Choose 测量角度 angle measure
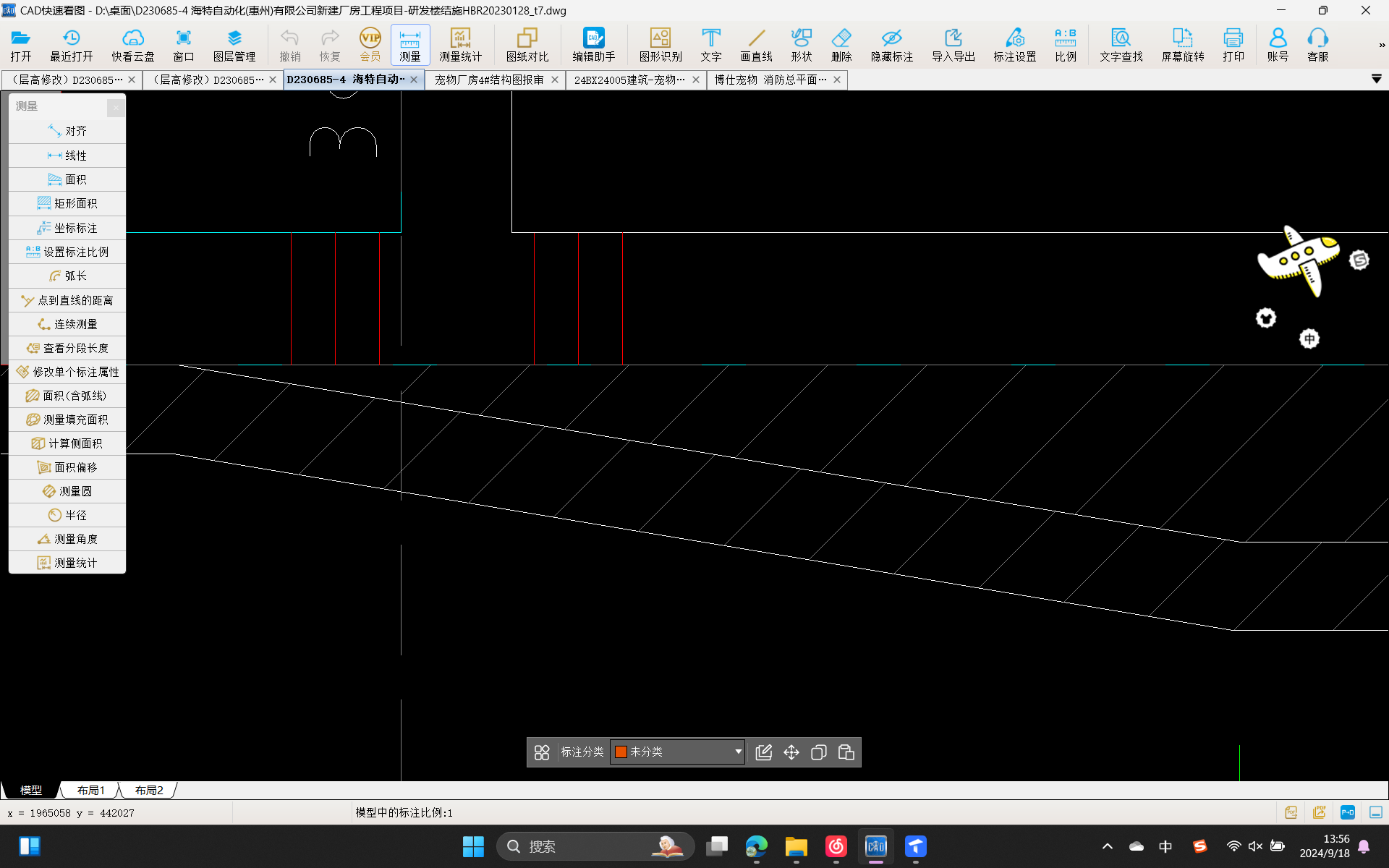Image resolution: width=1389 pixels, height=868 pixels. pos(67,539)
